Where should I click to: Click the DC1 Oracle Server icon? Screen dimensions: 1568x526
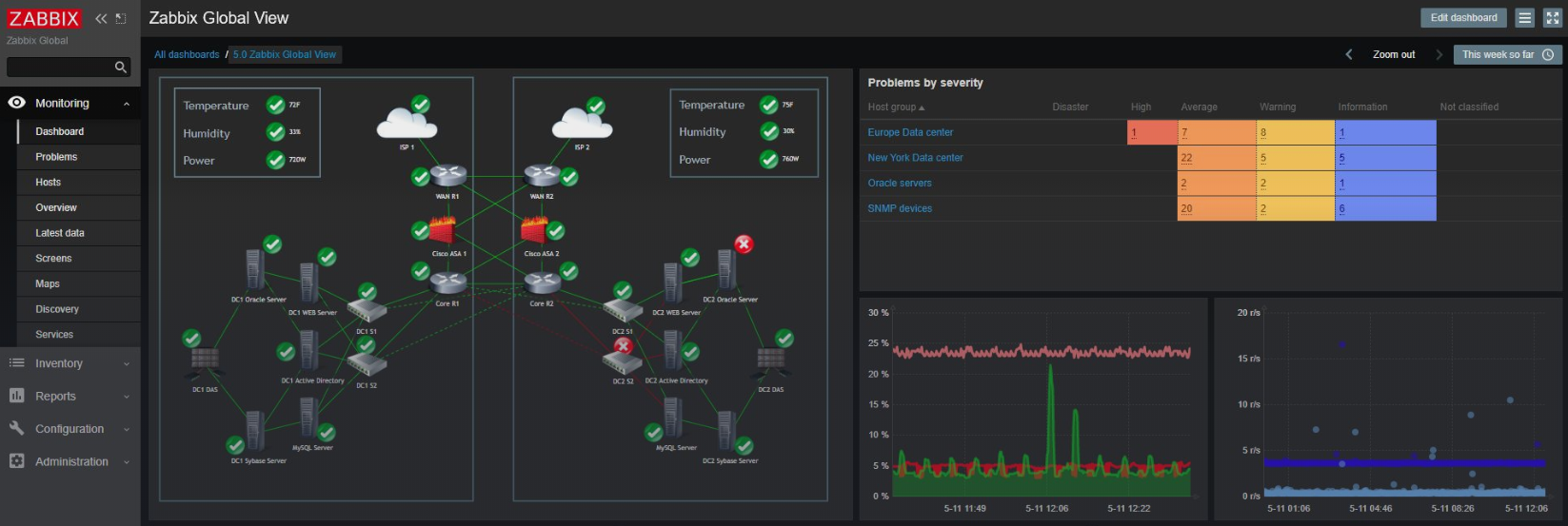click(254, 270)
